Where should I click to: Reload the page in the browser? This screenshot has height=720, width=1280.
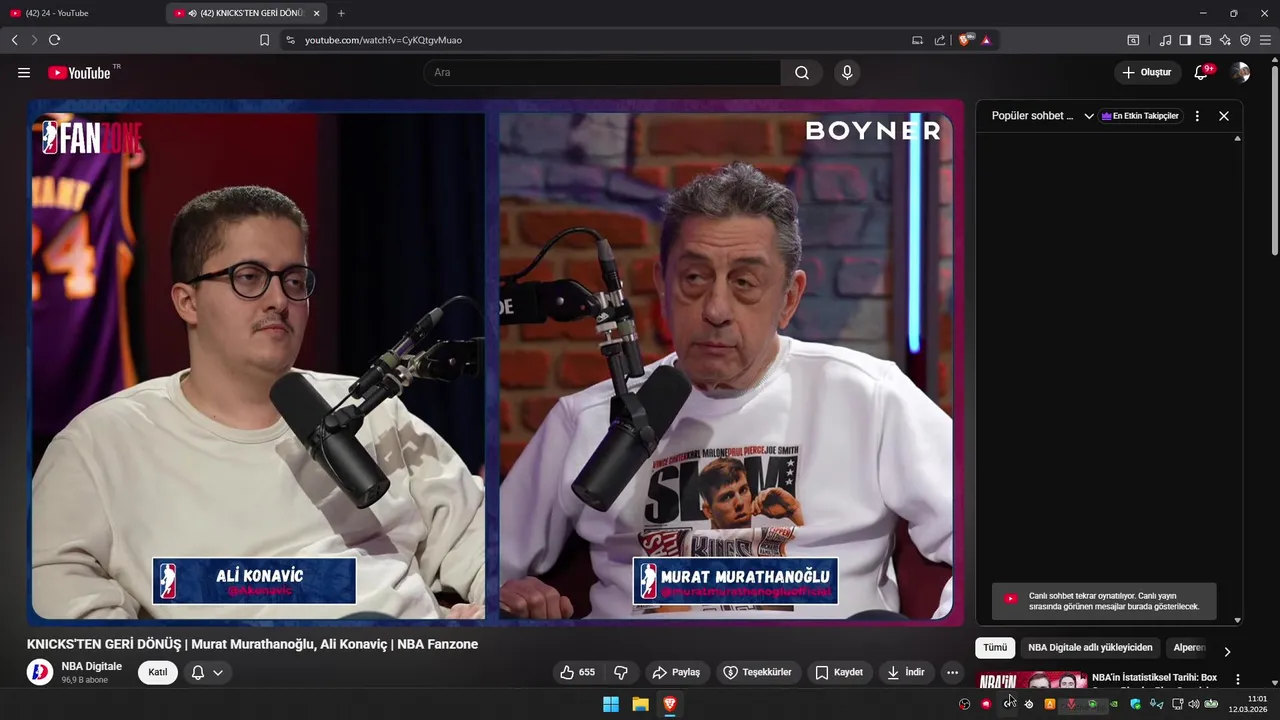[54, 40]
